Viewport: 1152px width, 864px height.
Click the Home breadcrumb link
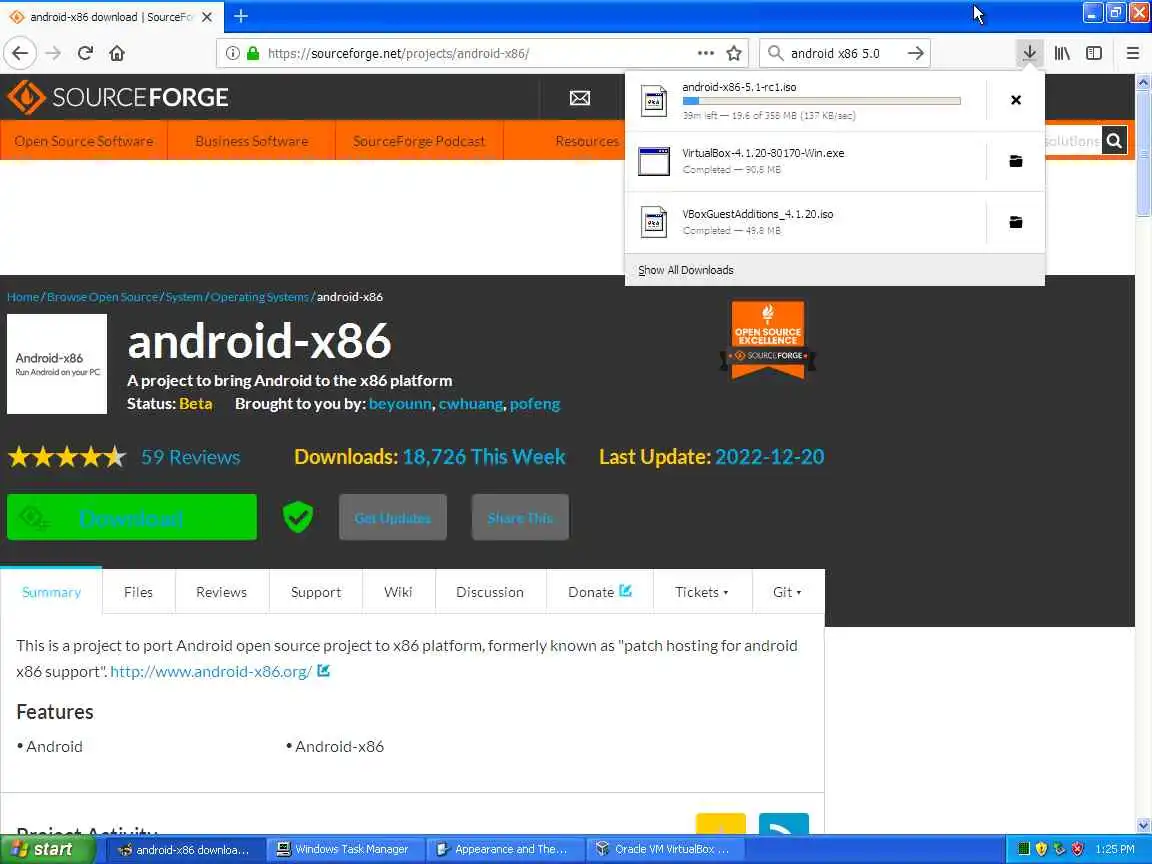coord(23,297)
